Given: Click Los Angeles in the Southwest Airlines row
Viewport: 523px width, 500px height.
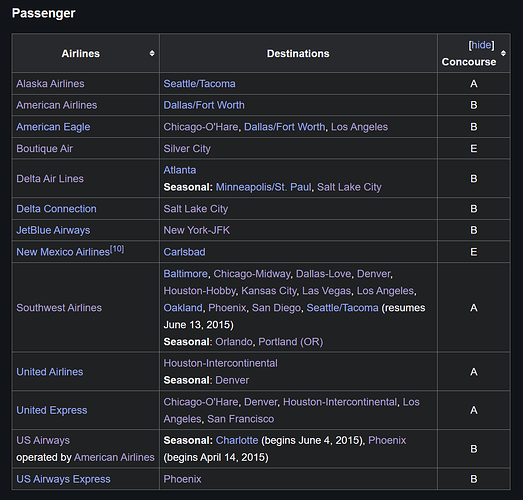Looking at the screenshot, I should click(385, 291).
